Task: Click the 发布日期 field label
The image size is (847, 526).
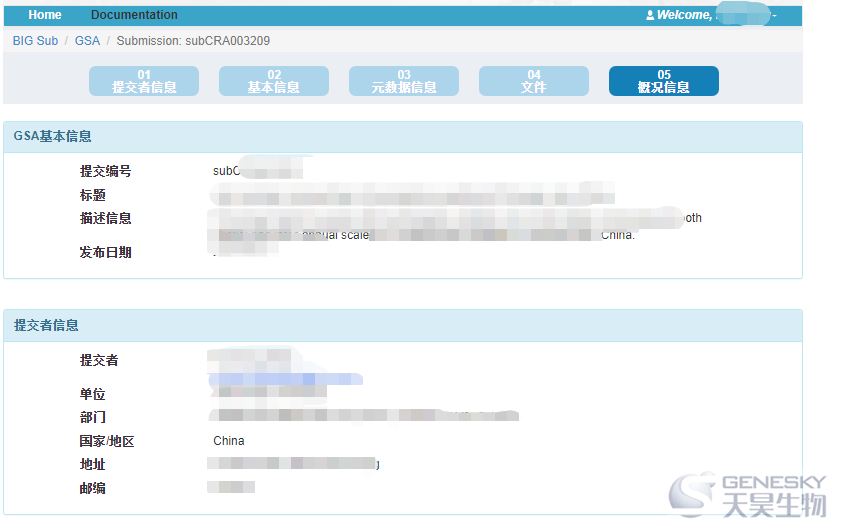Action: pos(106,252)
